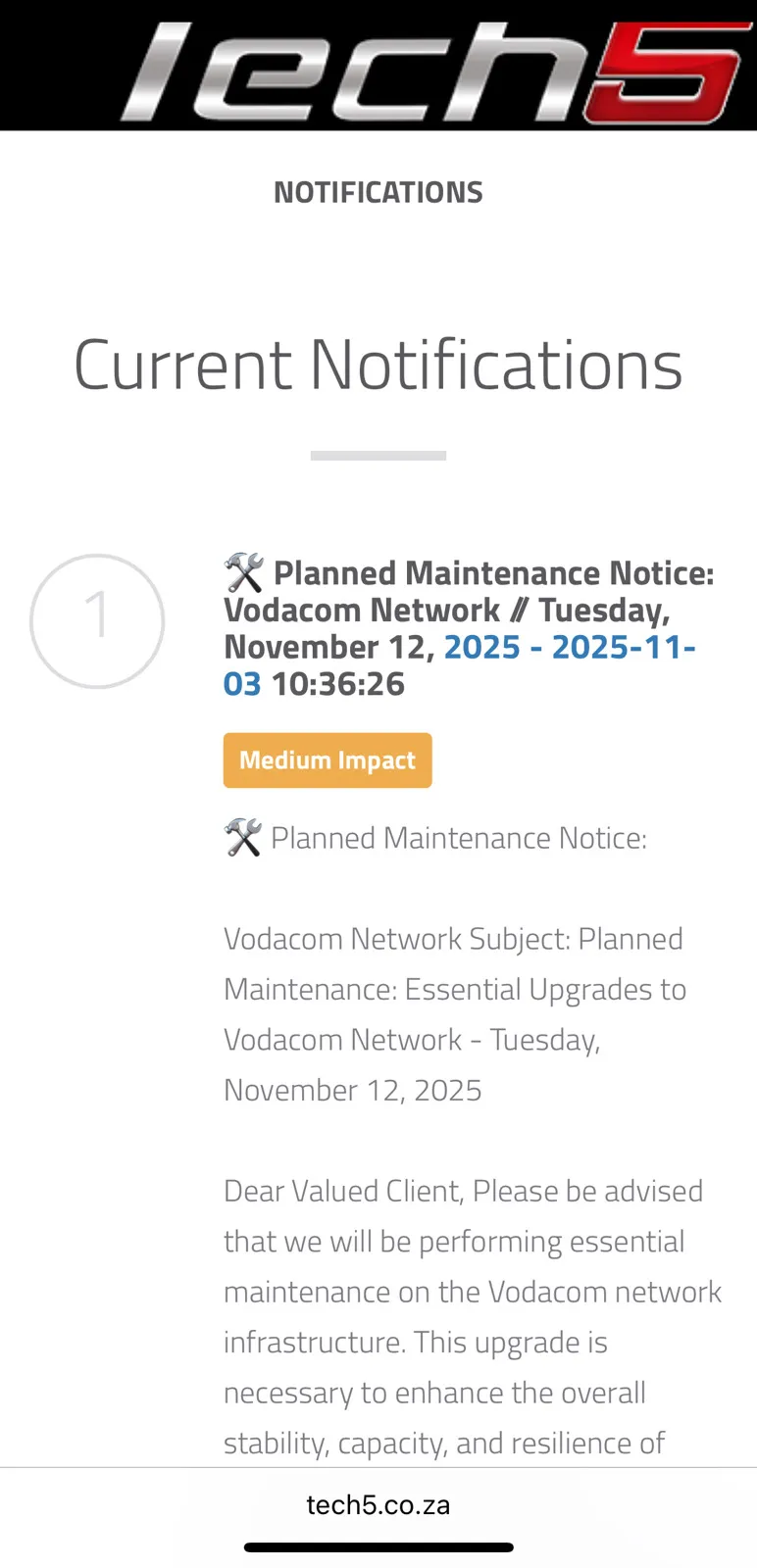Click the bold Vodacom Network title line
757x1568 pixels.
coord(361,611)
